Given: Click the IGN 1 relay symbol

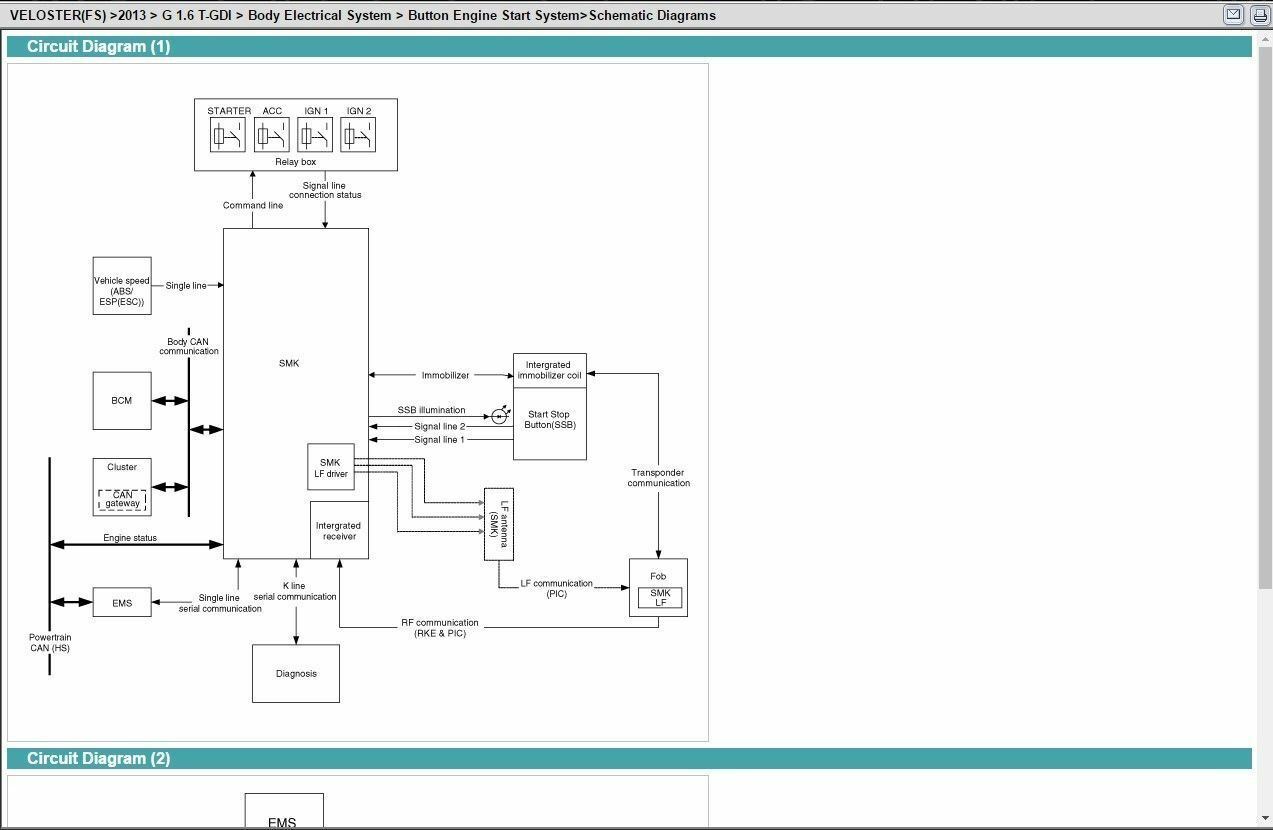Looking at the screenshot, I should click(315, 135).
